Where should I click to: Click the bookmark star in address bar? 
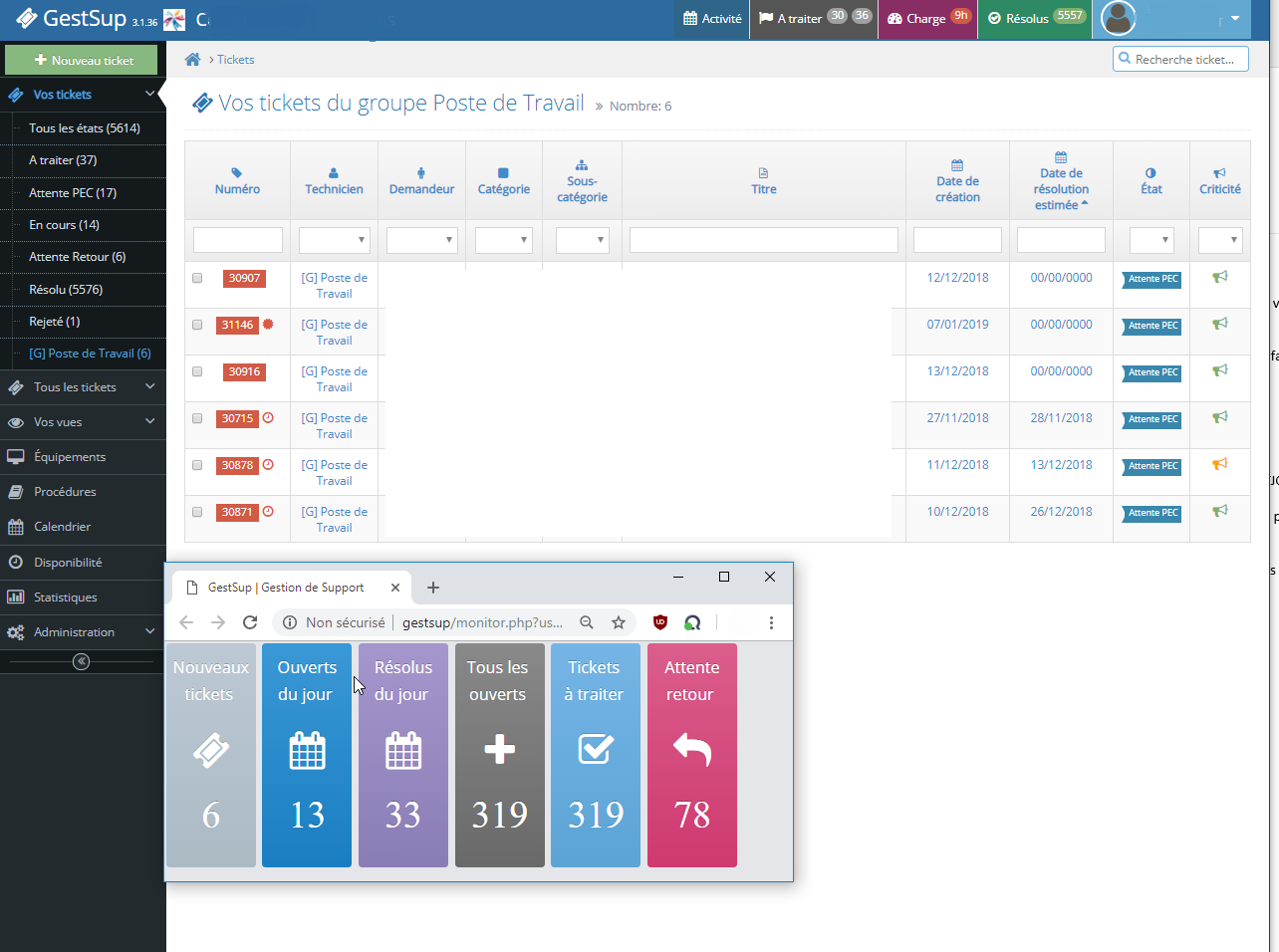click(619, 622)
